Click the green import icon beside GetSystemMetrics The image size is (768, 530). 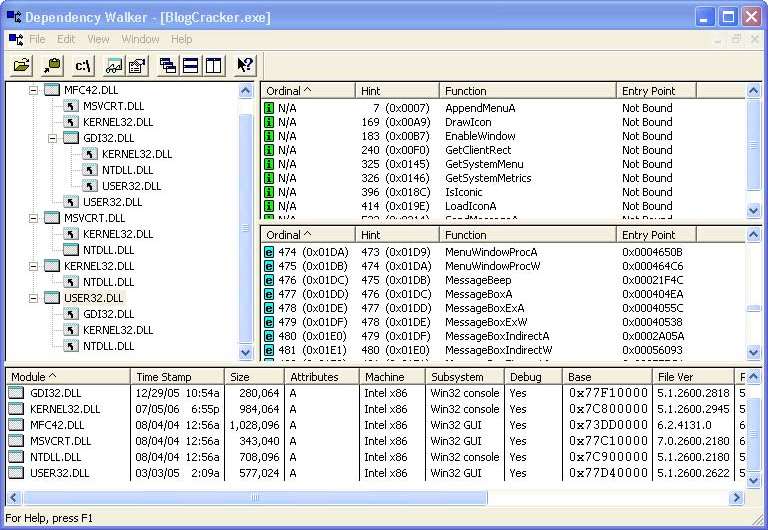pos(269,178)
